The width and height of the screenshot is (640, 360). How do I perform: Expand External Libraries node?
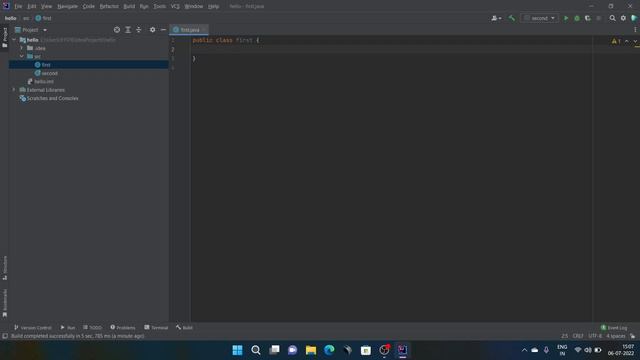click(x=14, y=90)
